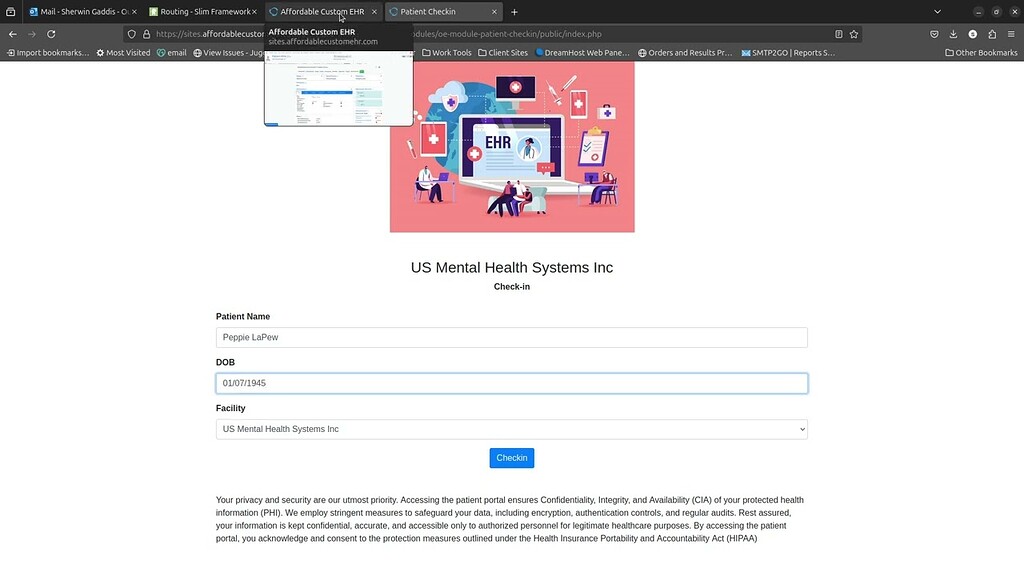Open the Work Tools bookmark

coord(446,52)
